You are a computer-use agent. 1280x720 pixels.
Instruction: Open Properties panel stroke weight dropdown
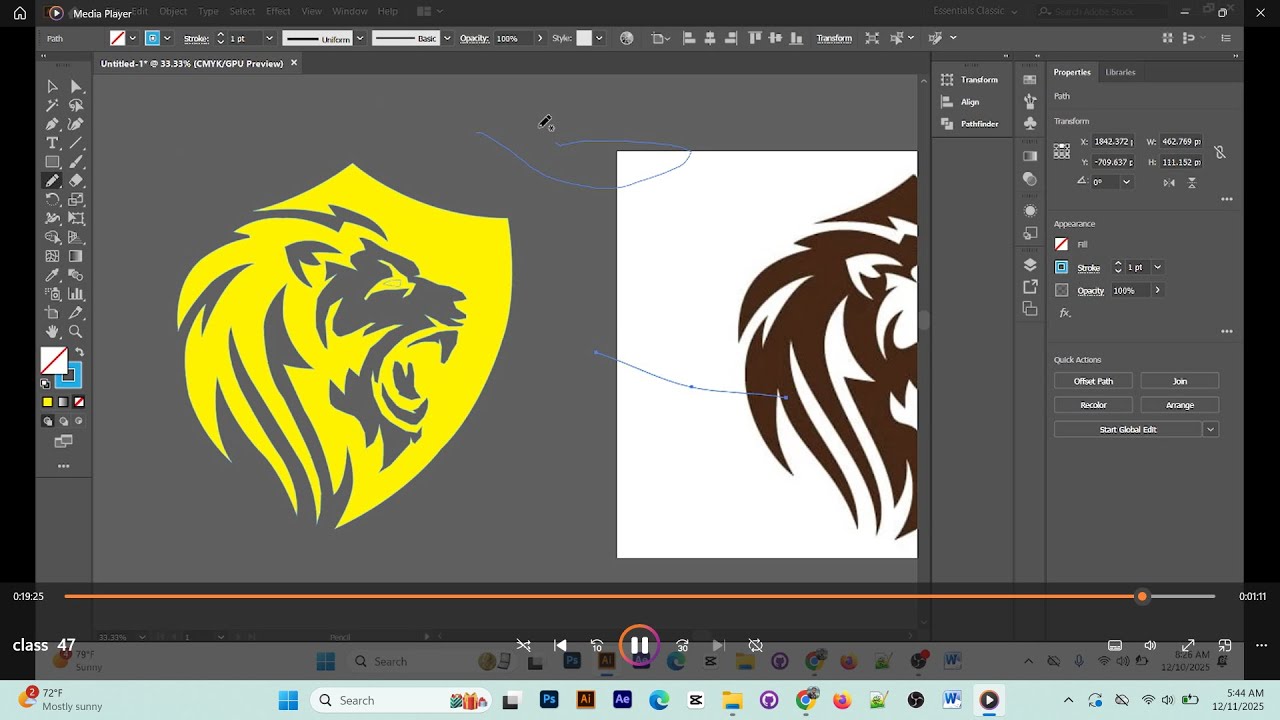(x=1158, y=267)
